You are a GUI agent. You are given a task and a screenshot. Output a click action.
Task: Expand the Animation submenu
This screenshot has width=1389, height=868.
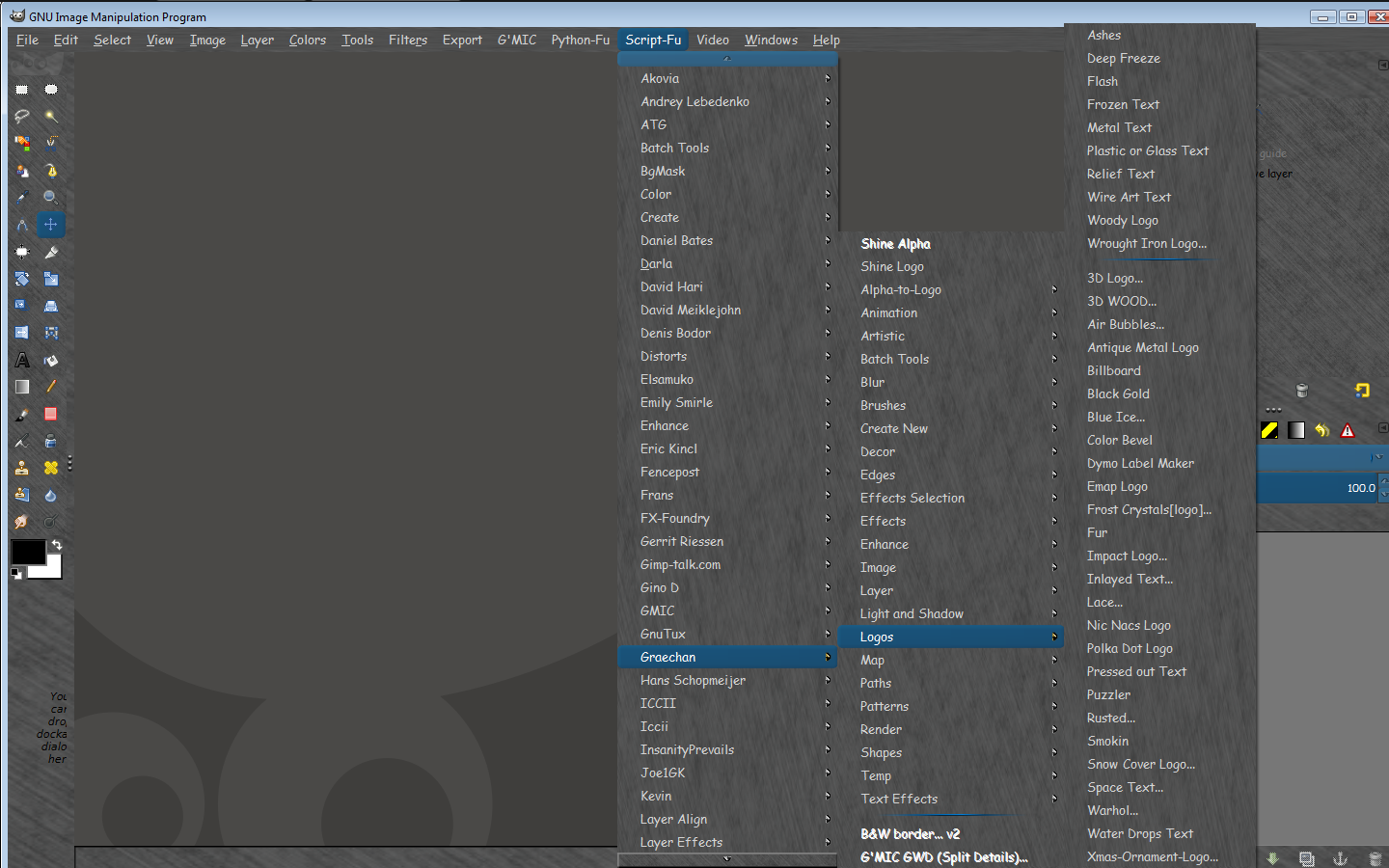click(949, 312)
